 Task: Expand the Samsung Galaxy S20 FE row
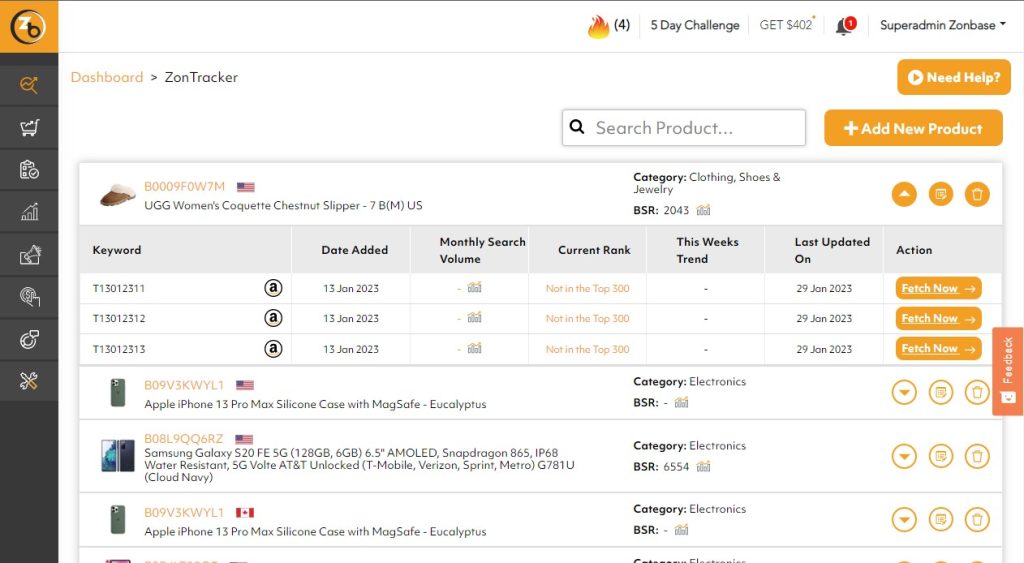tap(904, 457)
